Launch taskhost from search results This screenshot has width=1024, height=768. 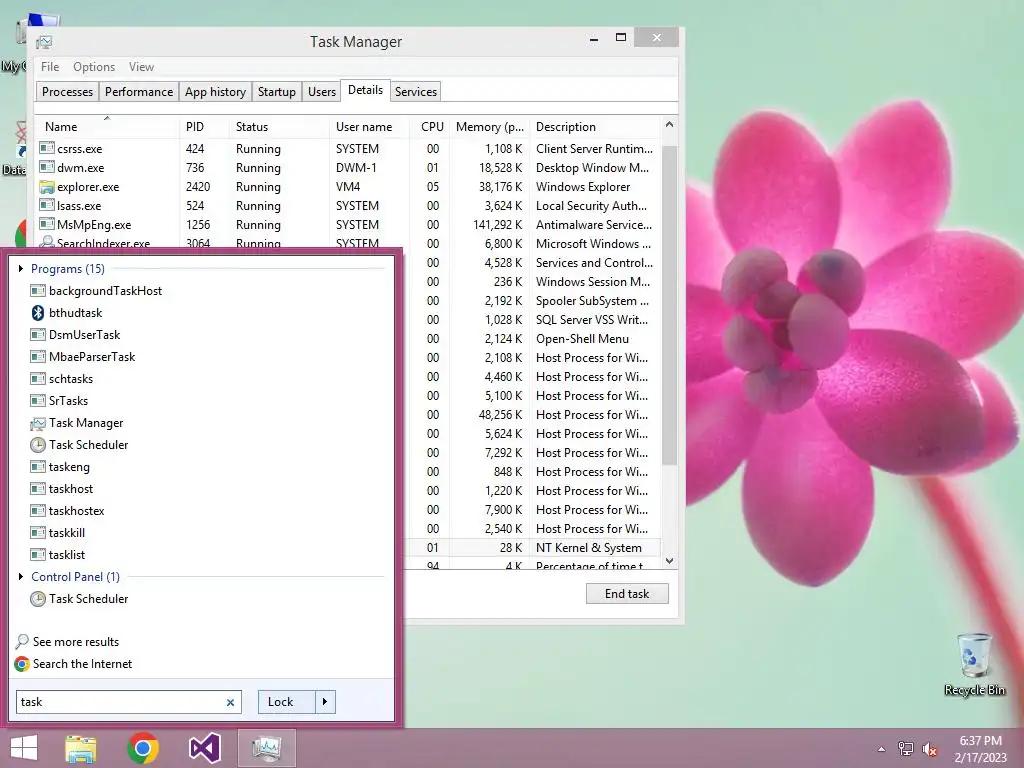pyautogui.click(x=62, y=488)
